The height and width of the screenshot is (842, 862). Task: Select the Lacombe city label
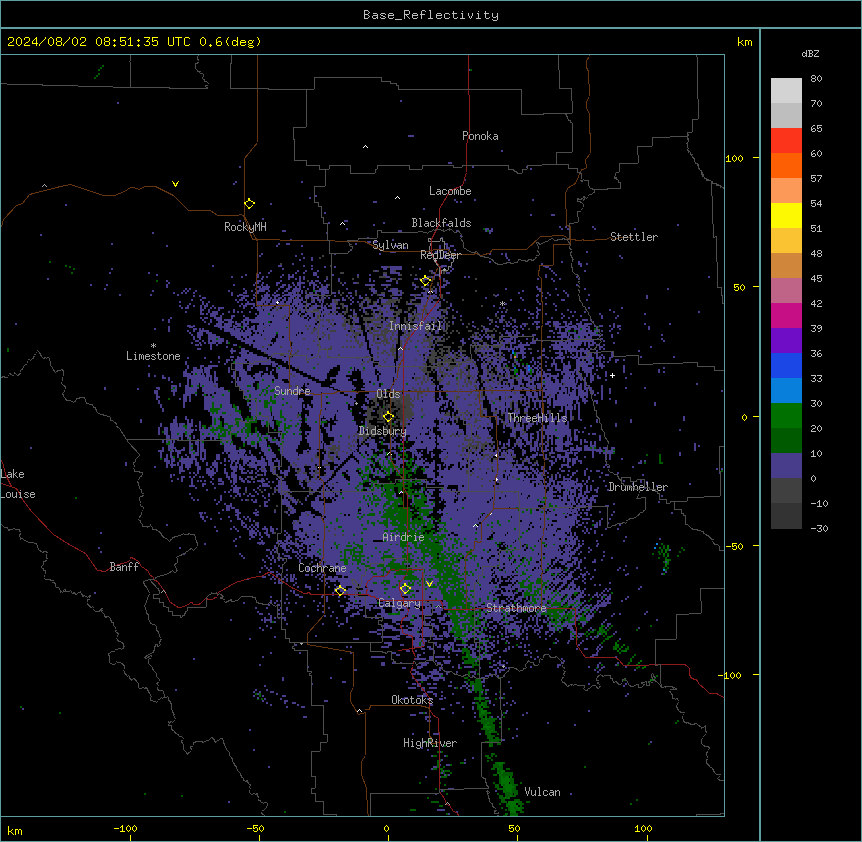point(450,191)
